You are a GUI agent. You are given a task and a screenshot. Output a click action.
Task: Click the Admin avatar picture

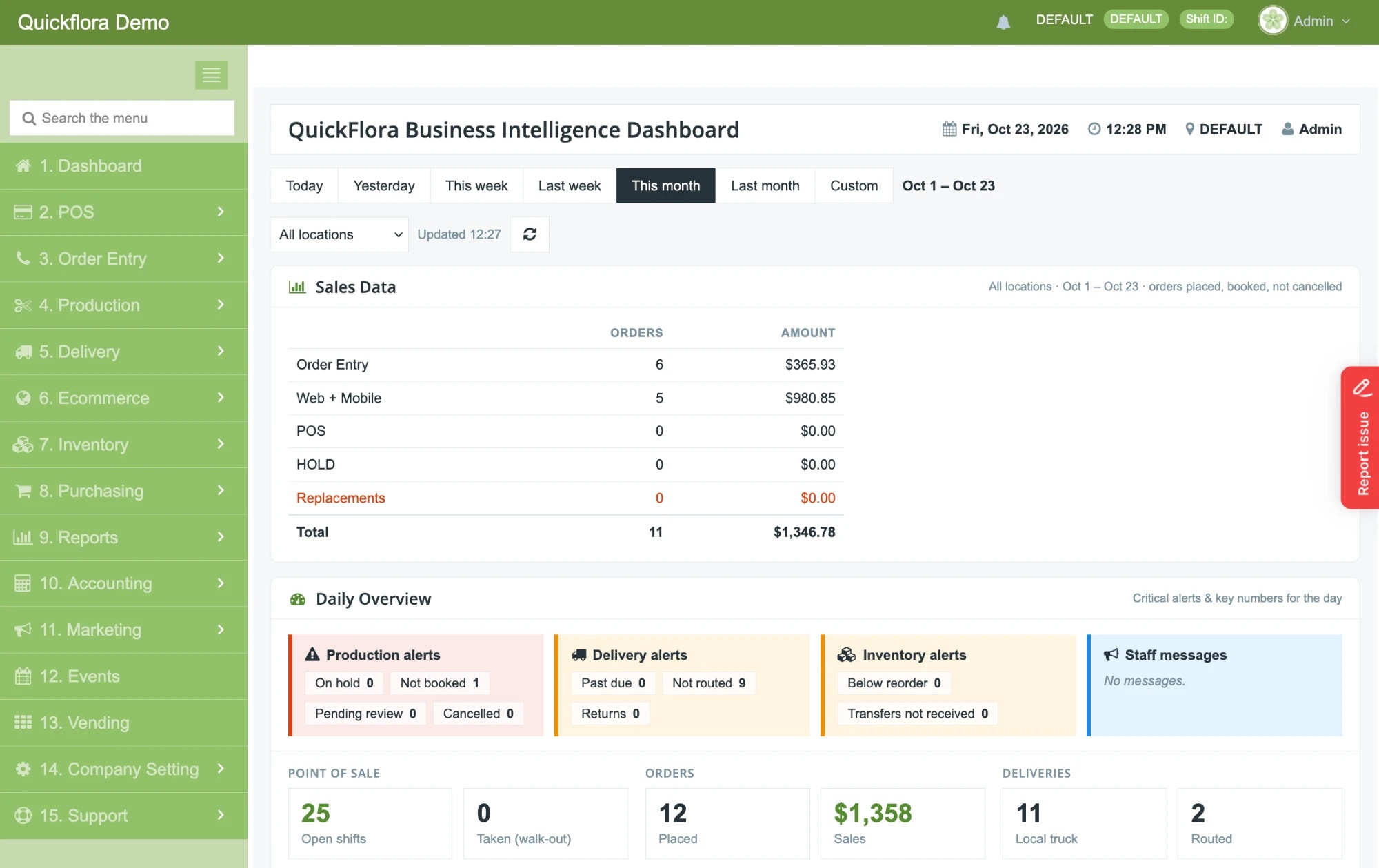pyautogui.click(x=1273, y=21)
